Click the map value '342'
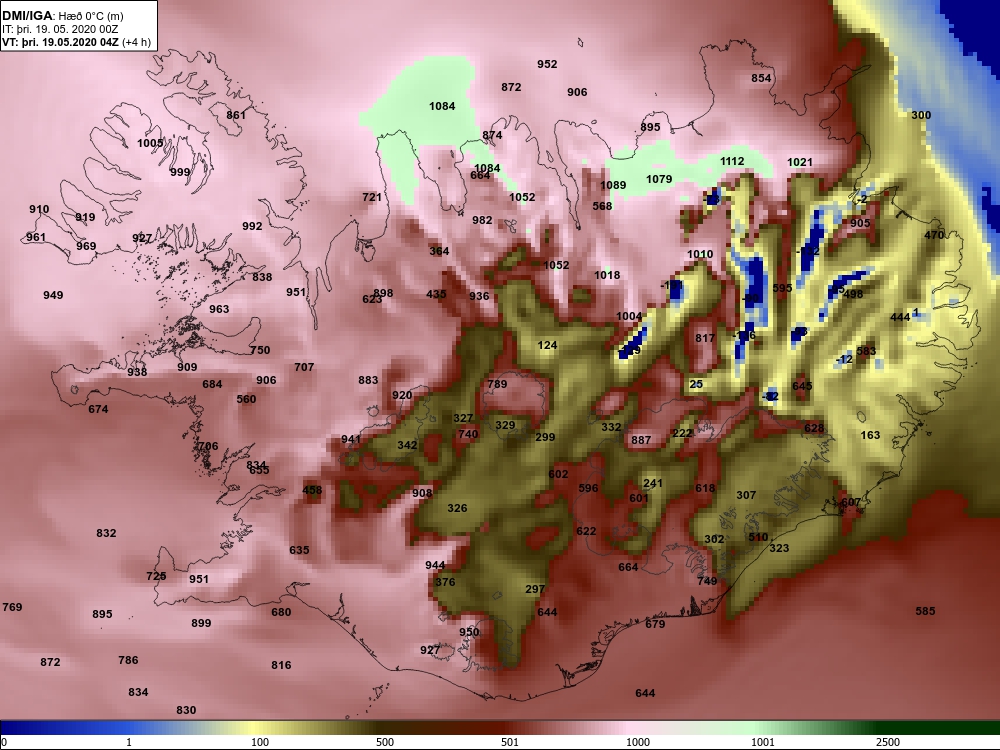This screenshot has height=750, width=1000. [407, 445]
